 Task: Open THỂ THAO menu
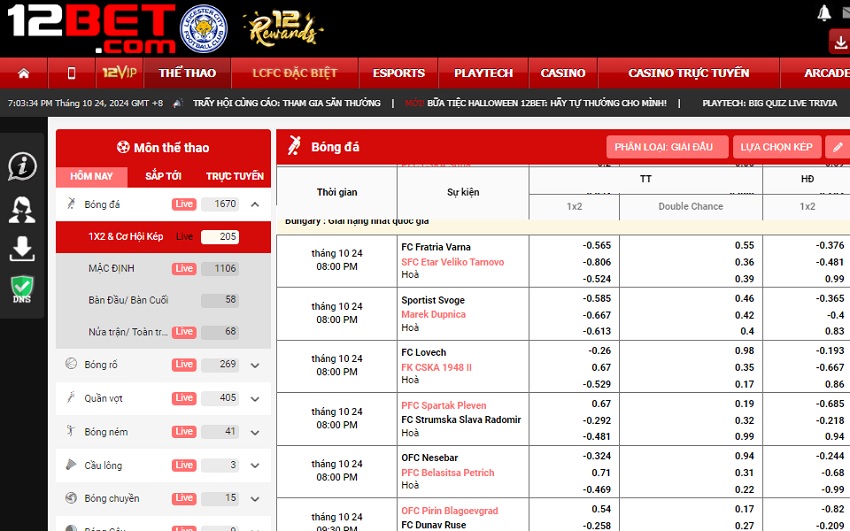187,73
